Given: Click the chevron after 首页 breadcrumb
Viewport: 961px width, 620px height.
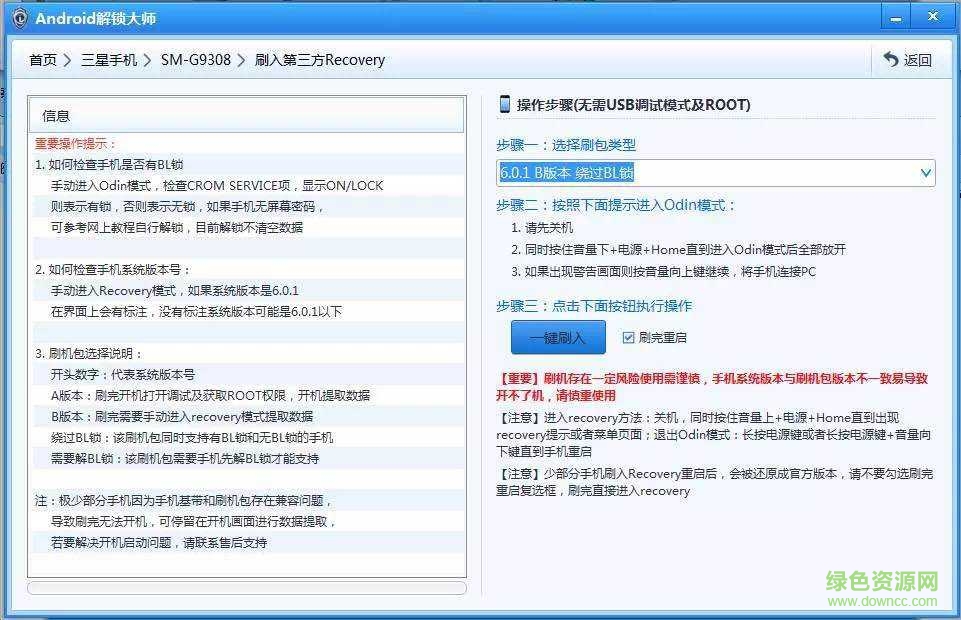Looking at the screenshot, I should [68, 61].
